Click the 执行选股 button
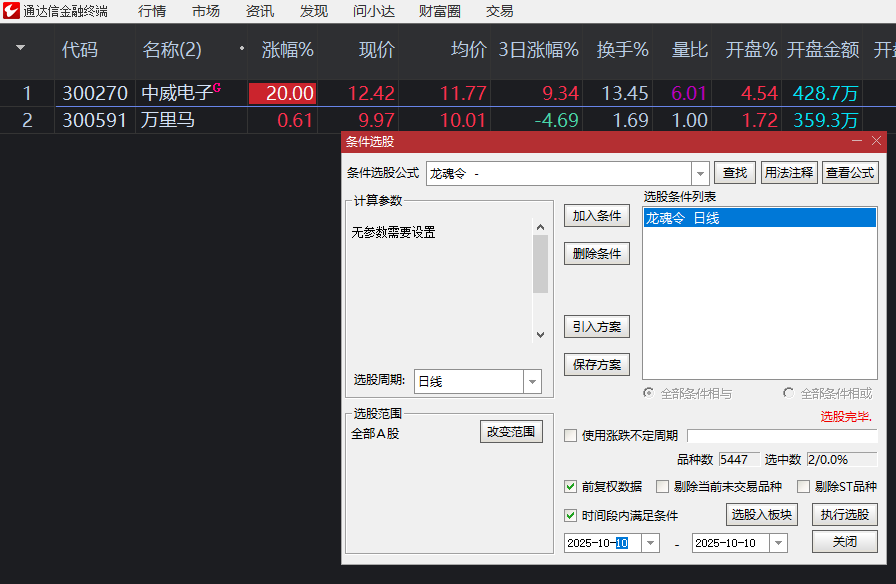The width and height of the screenshot is (896, 584). pos(844,515)
